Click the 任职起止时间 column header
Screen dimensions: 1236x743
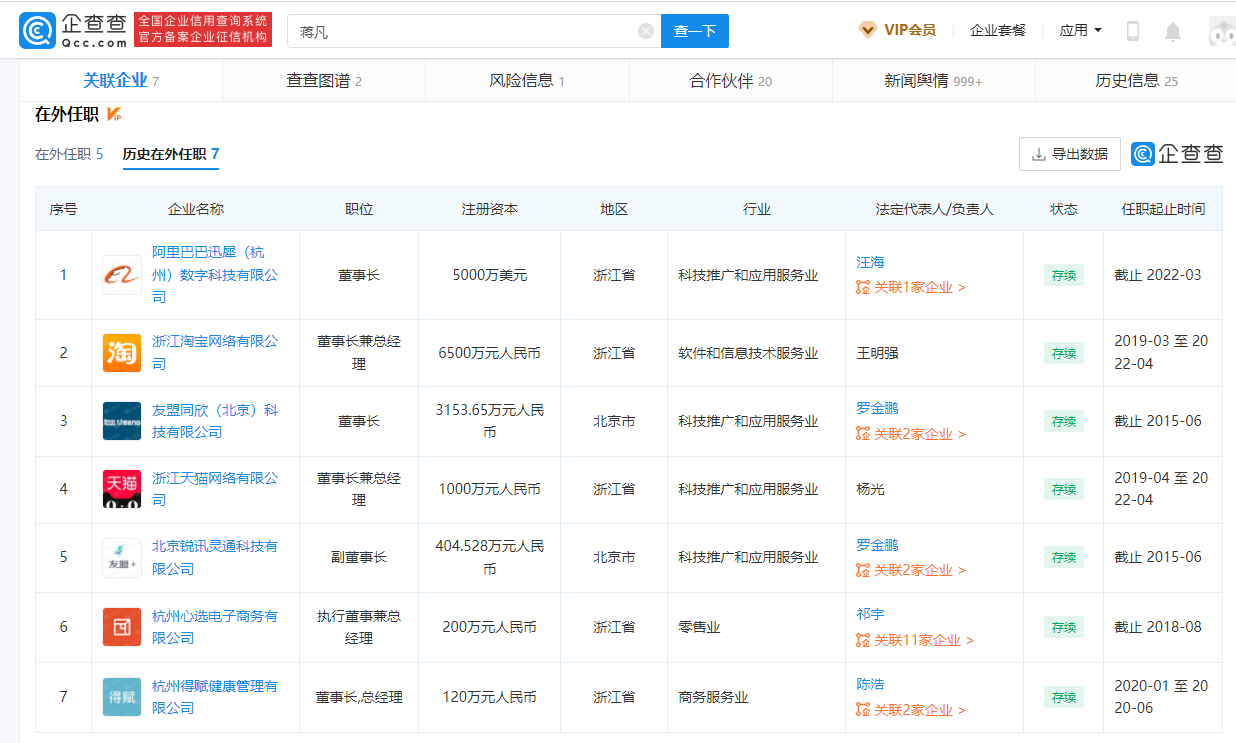(1163, 209)
